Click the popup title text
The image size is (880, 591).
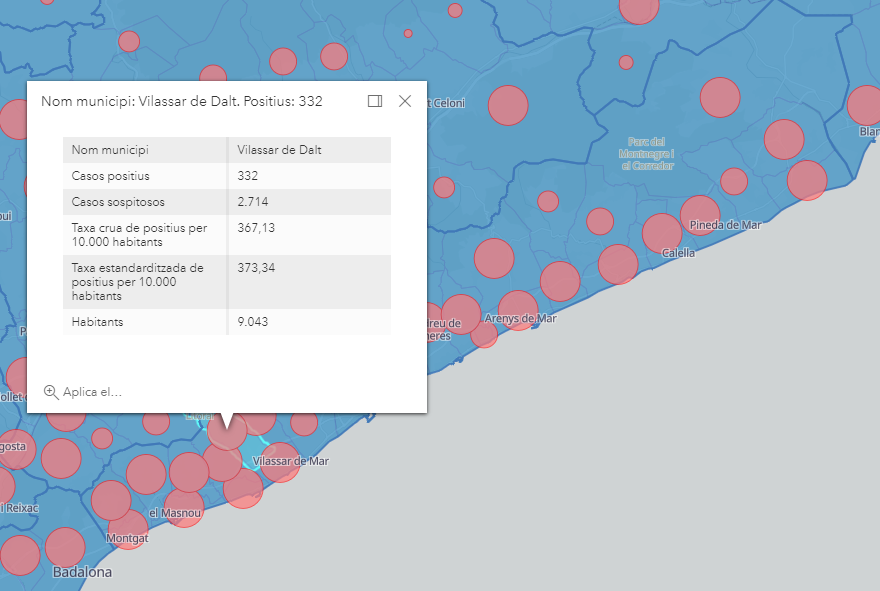[x=182, y=101]
